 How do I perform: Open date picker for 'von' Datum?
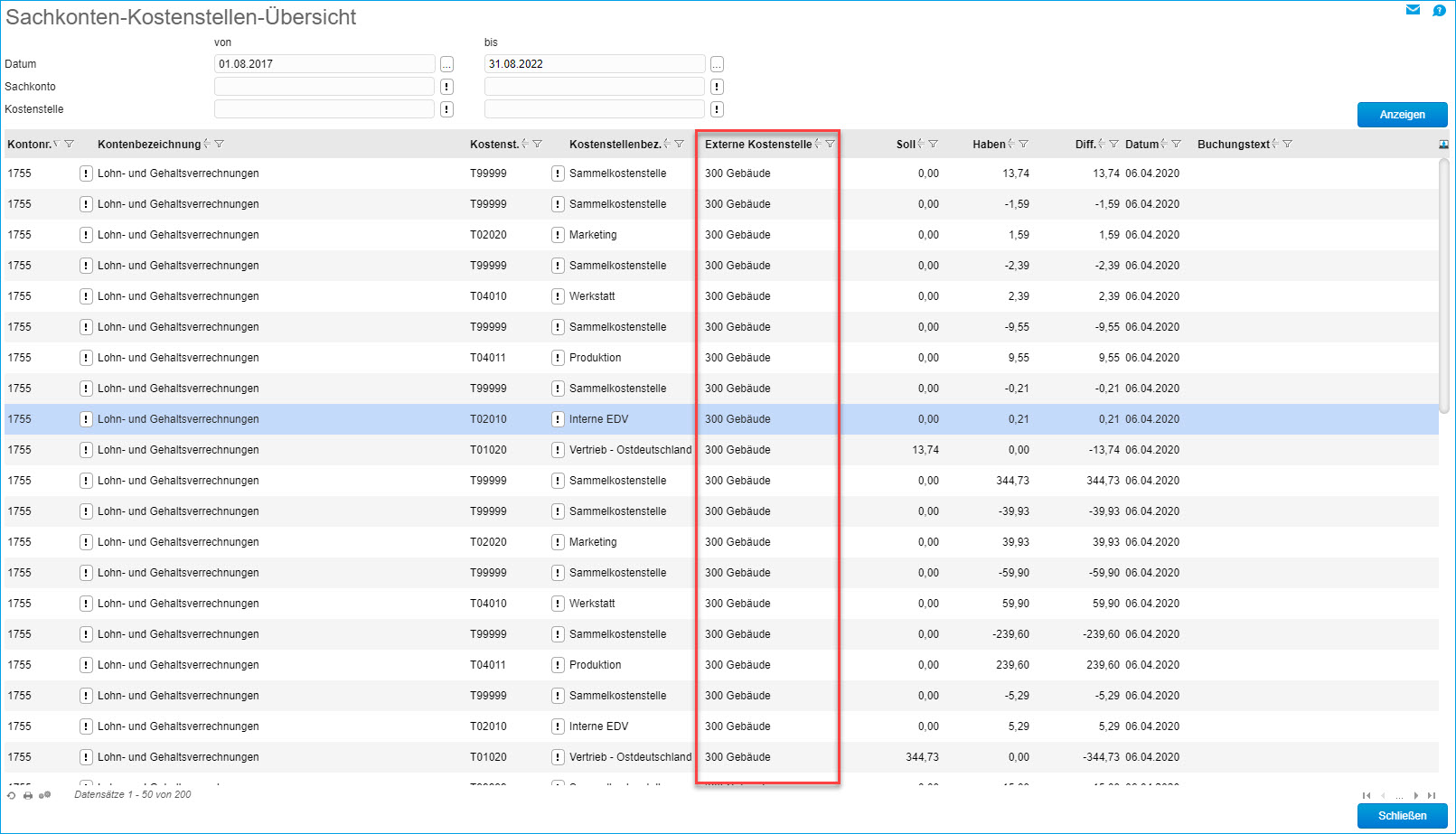[x=446, y=64]
